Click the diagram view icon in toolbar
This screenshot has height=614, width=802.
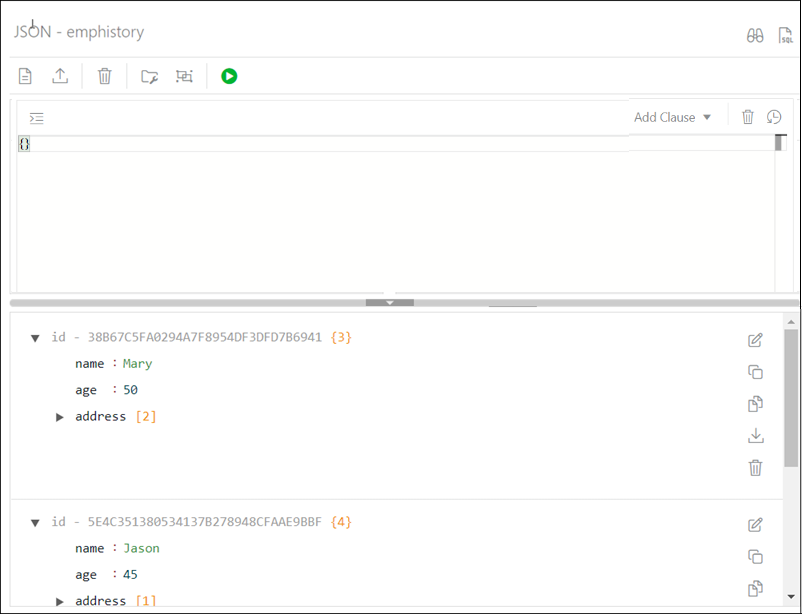[184, 76]
